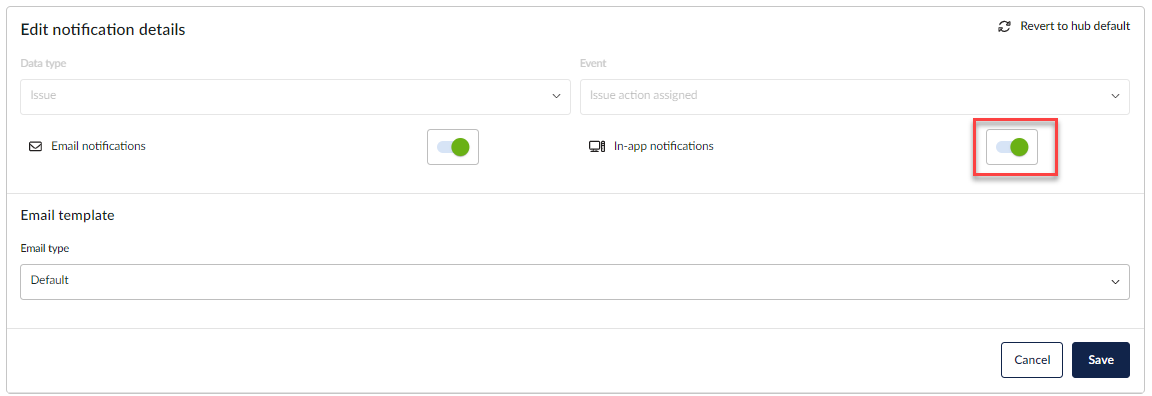Select the Issue data type field

point(295,97)
